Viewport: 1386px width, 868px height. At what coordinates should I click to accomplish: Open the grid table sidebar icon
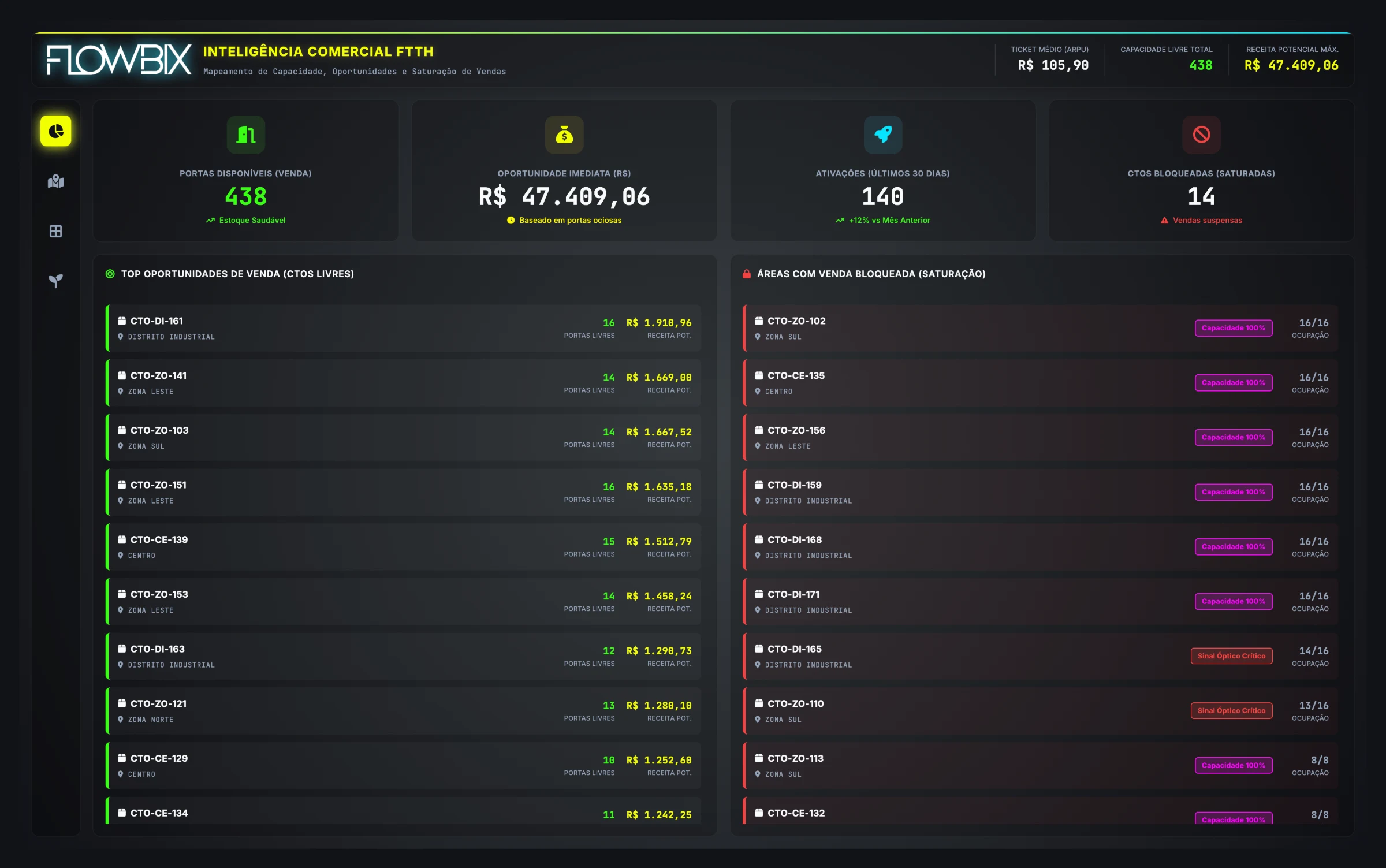[55, 231]
